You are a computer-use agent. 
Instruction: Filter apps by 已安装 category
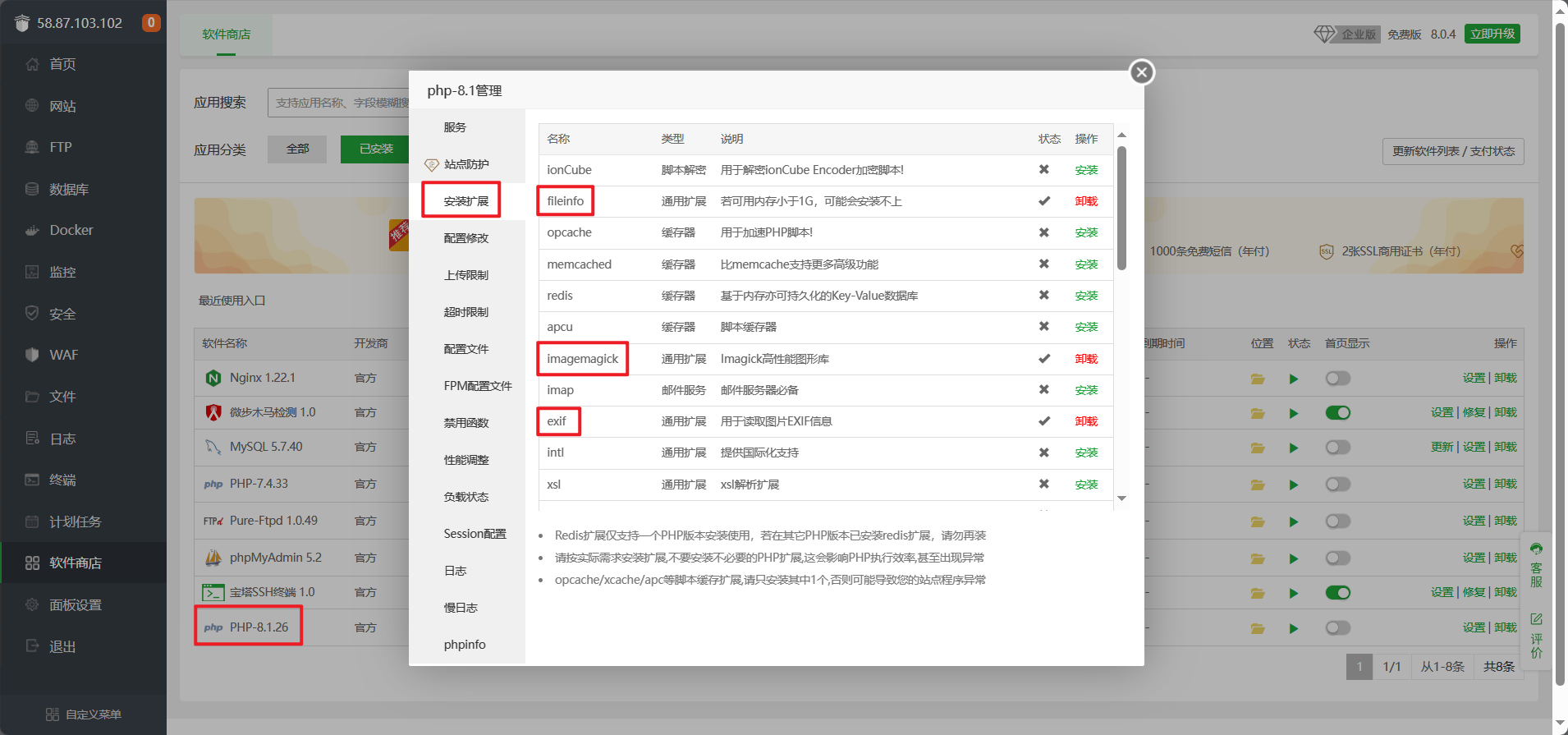coord(375,149)
